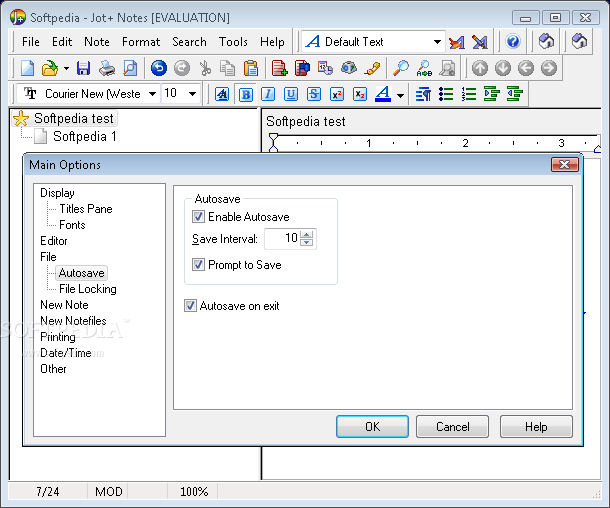The image size is (610, 508).
Task: Click the blue font color A swatch
Action: point(383,94)
